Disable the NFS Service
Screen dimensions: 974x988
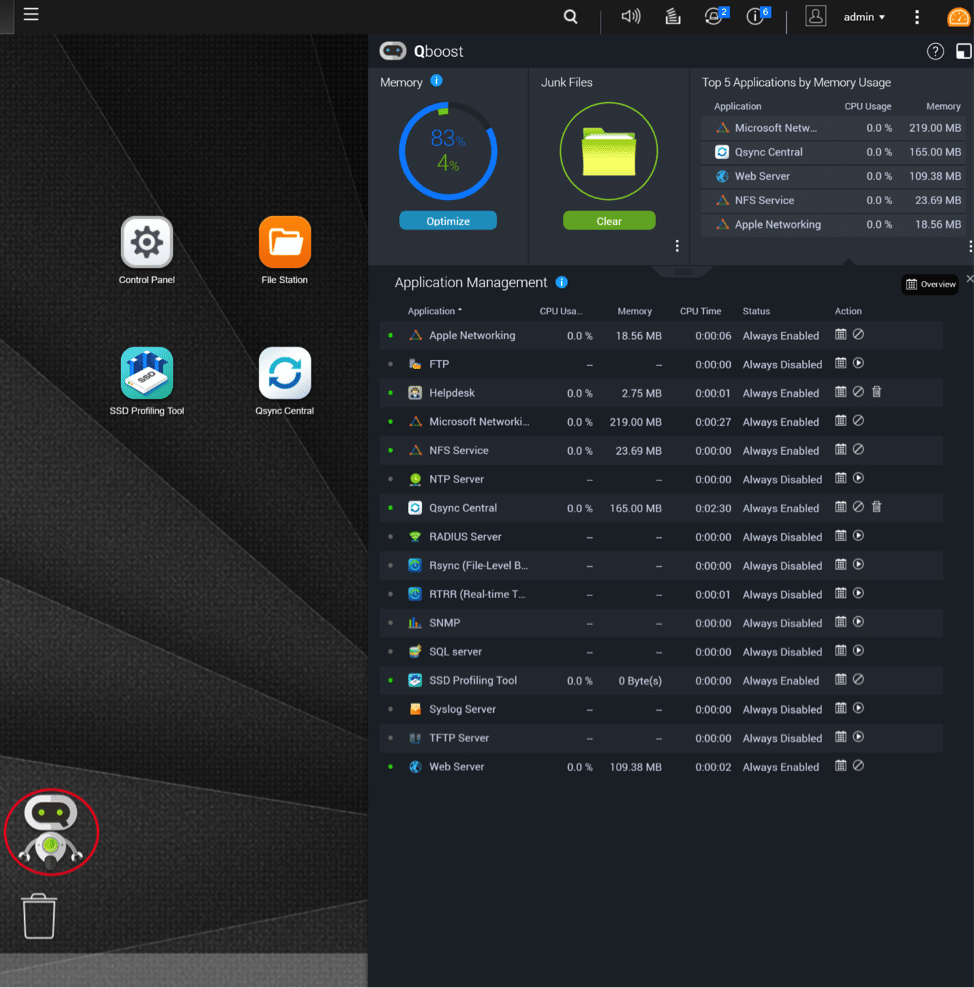click(858, 449)
